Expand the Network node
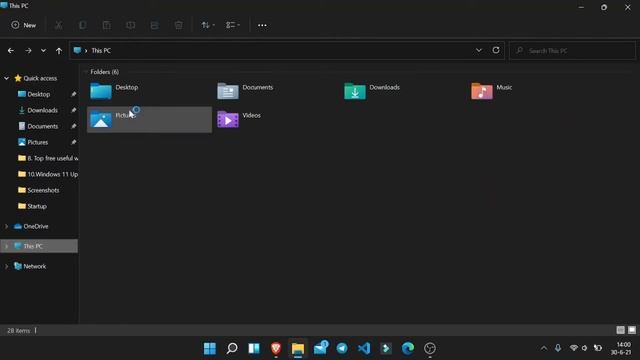 (x=7, y=266)
